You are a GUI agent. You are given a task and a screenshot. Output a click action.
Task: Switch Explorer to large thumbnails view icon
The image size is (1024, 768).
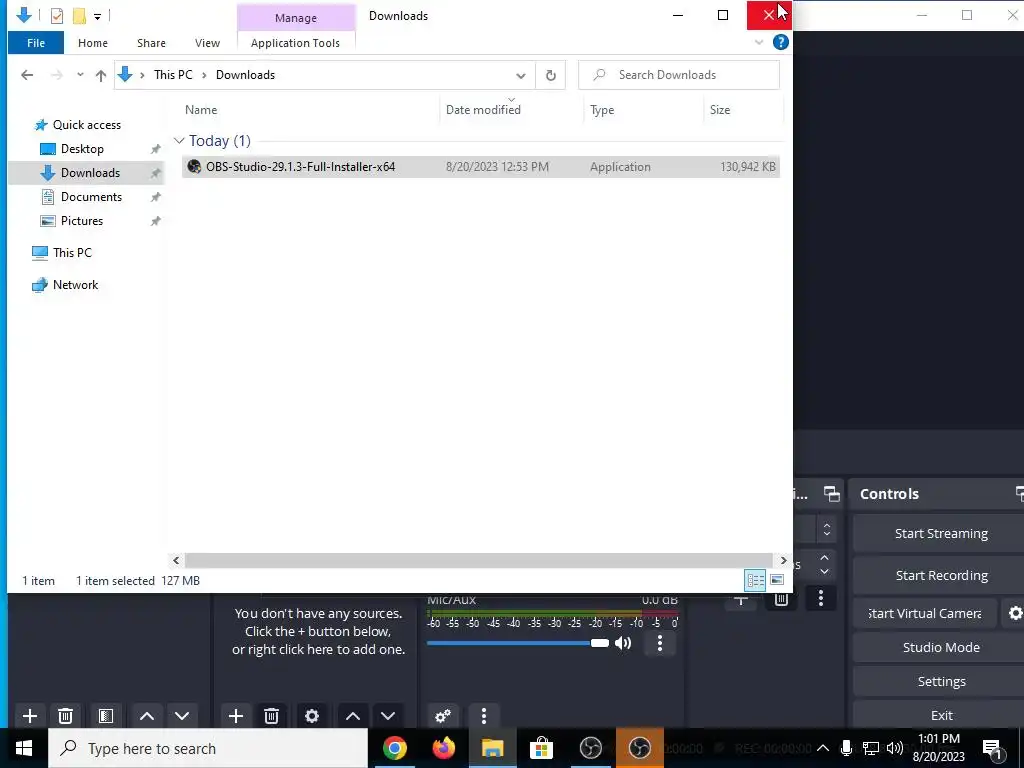point(777,580)
